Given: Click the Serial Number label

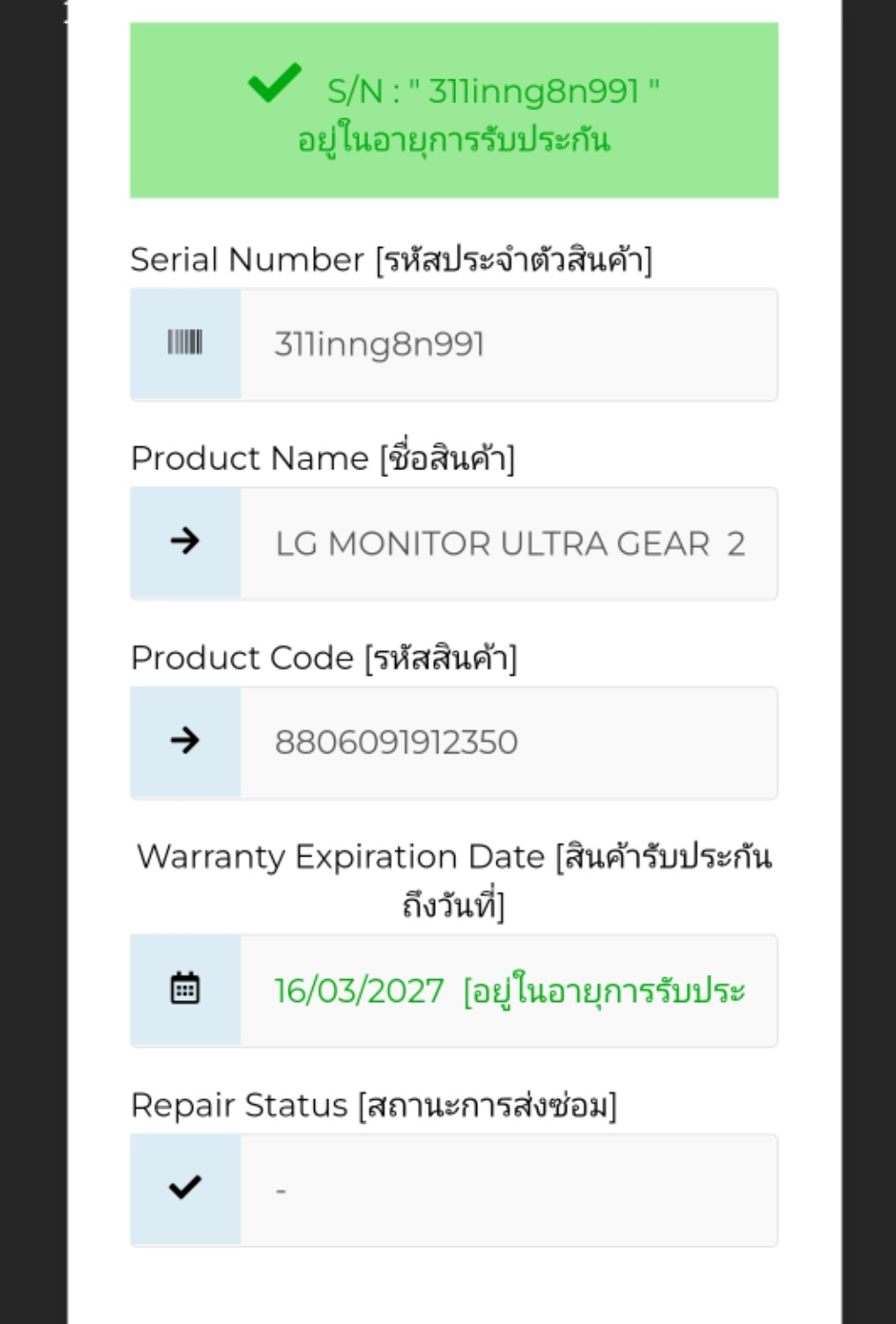Looking at the screenshot, I should 392,260.
